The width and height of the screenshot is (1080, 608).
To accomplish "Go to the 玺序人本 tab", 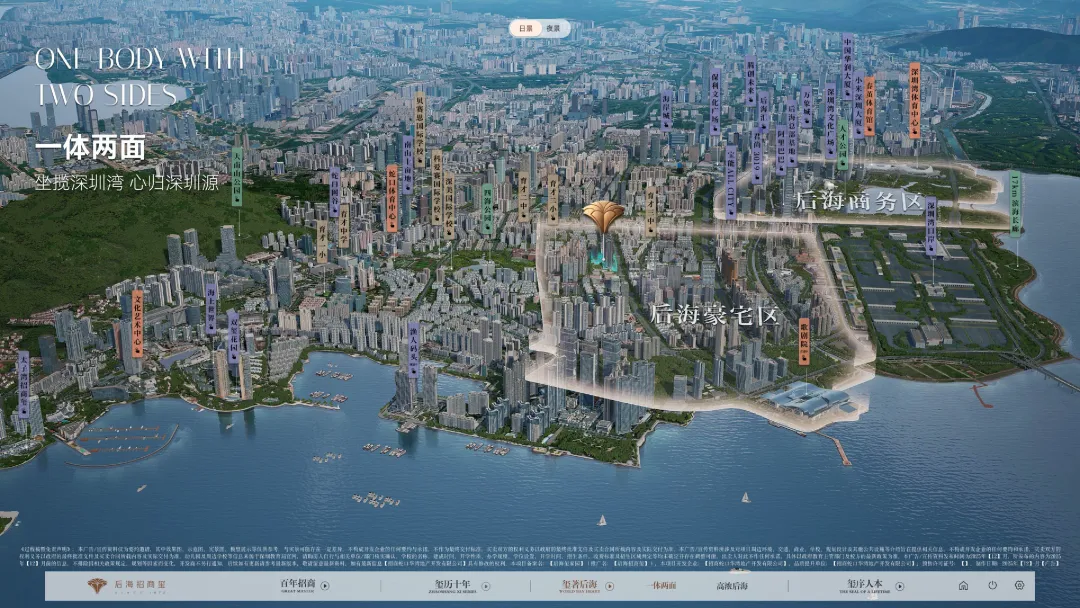I will [863, 584].
